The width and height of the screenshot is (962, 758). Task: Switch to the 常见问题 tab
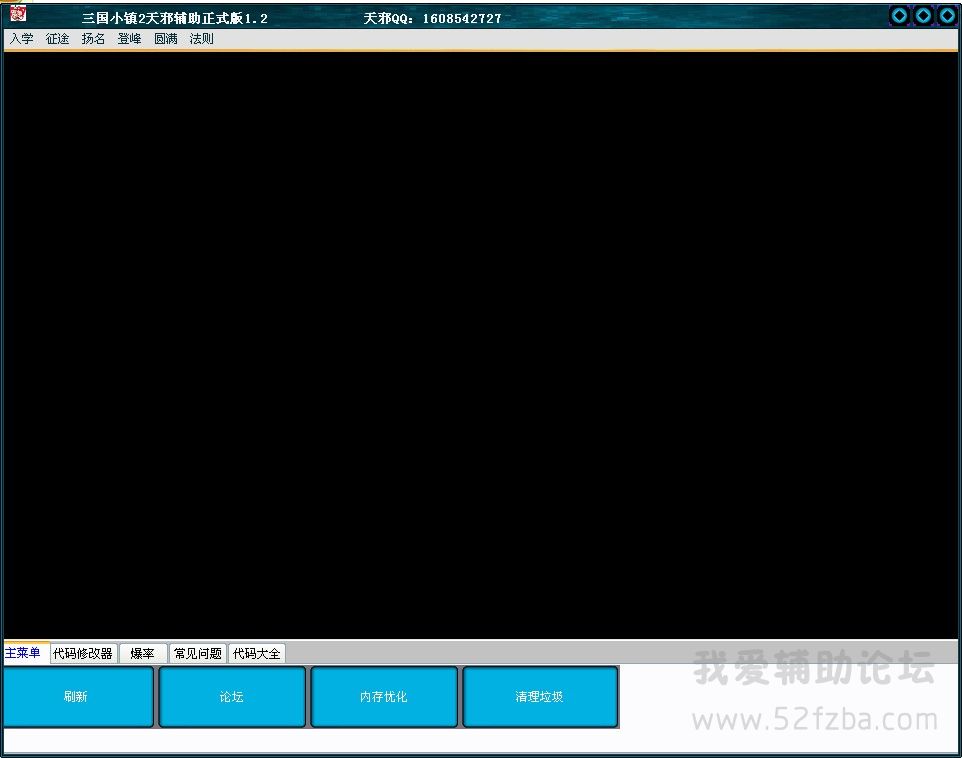(198, 654)
